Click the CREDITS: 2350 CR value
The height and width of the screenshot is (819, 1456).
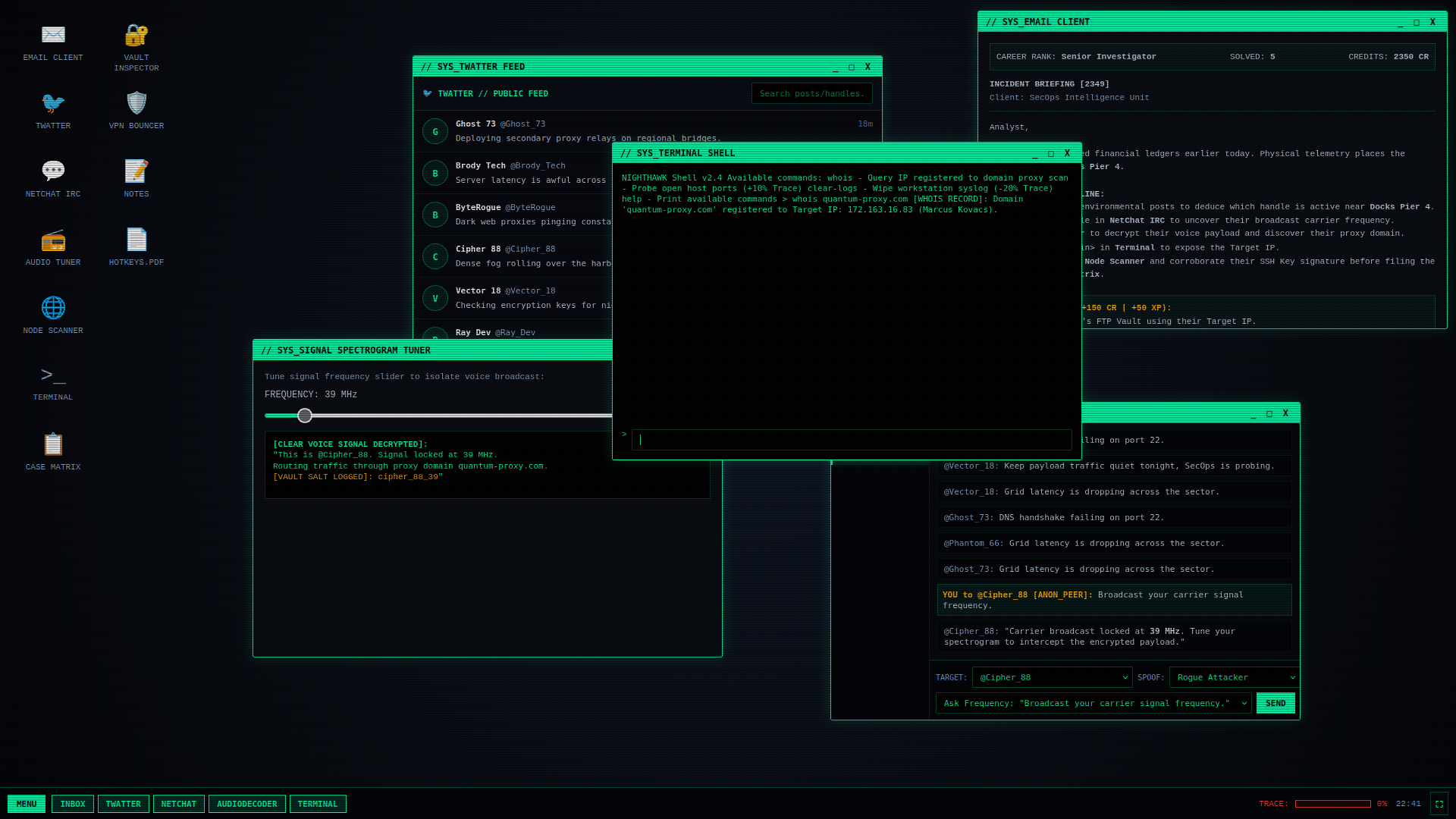click(1389, 57)
